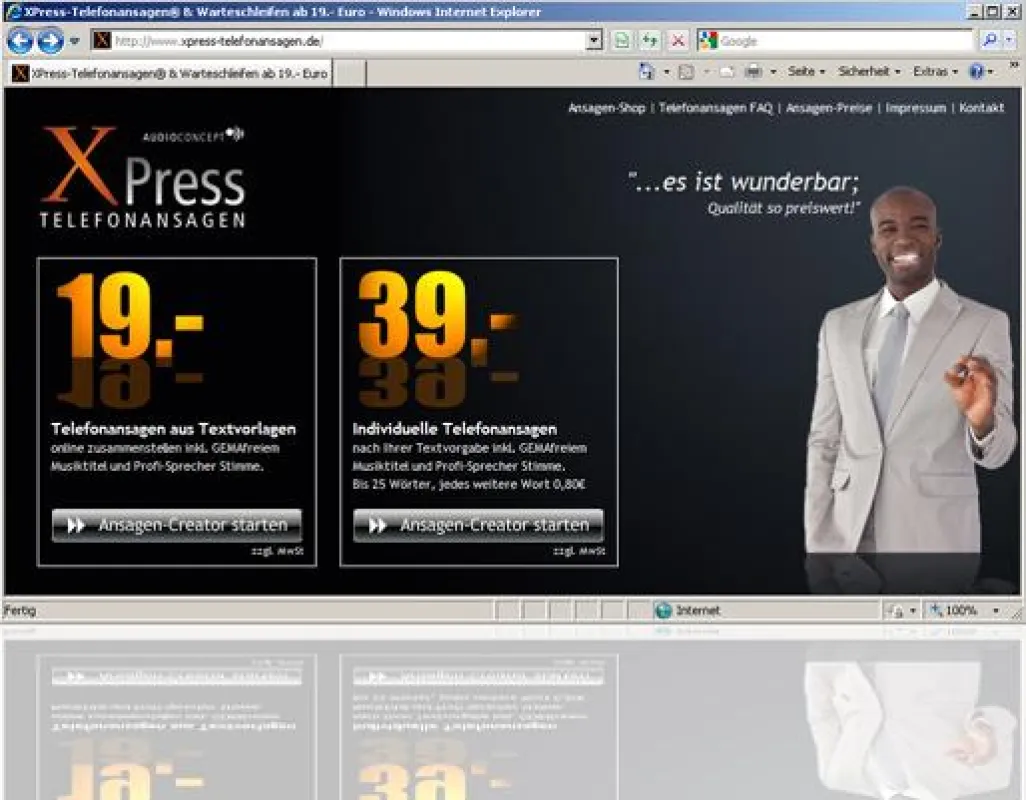Start Ansagen-Creator in the 39.- box
Image resolution: width=1026 pixels, height=800 pixels.
coord(478,525)
